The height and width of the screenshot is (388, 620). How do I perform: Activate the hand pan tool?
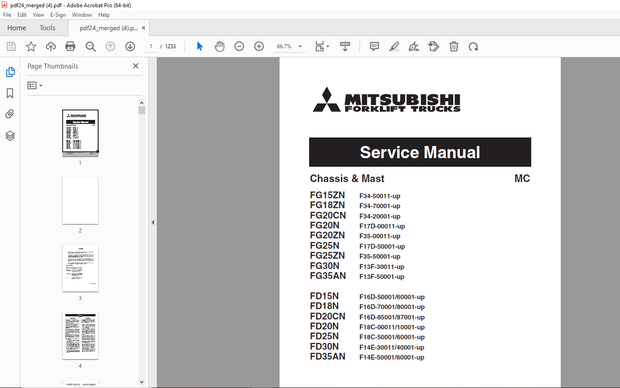click(219, 47)
